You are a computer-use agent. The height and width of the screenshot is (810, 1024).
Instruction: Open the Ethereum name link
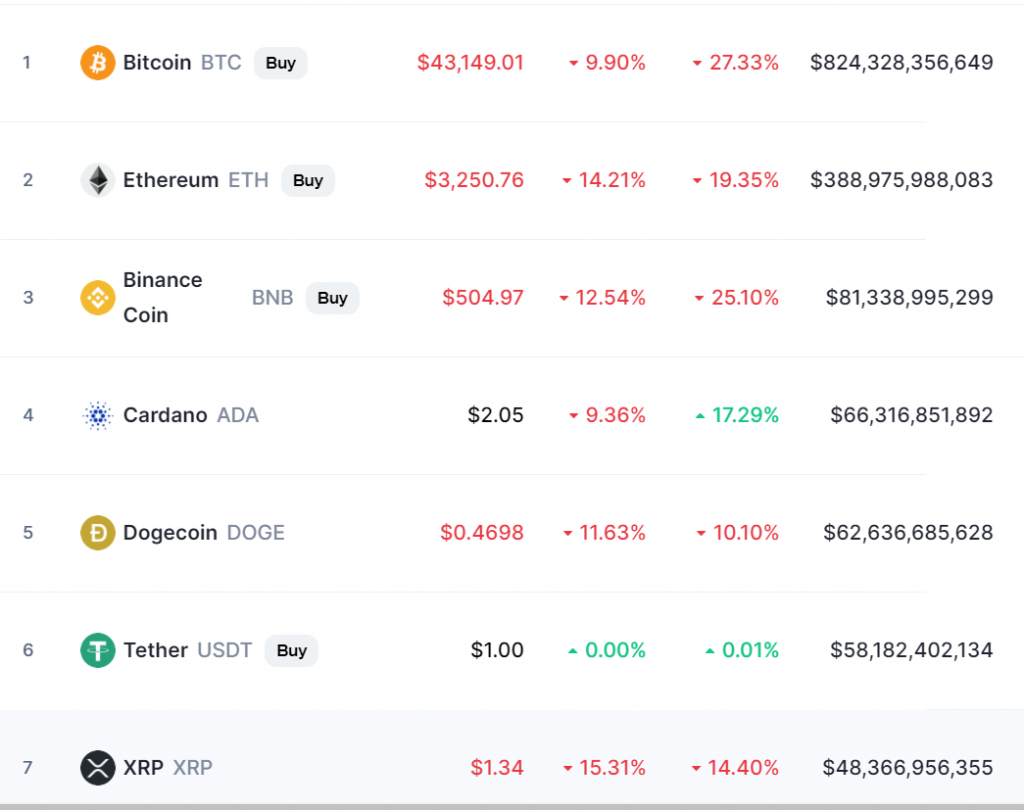(170, 180)
